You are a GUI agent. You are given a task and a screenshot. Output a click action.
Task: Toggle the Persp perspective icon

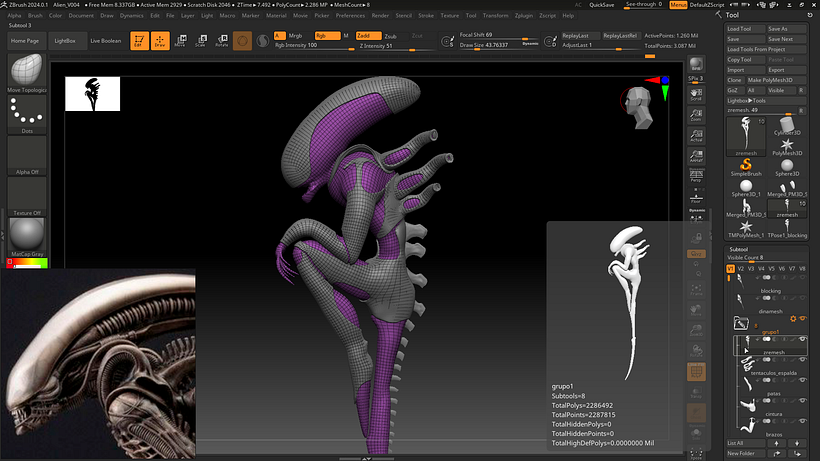(x=696, y=176)
